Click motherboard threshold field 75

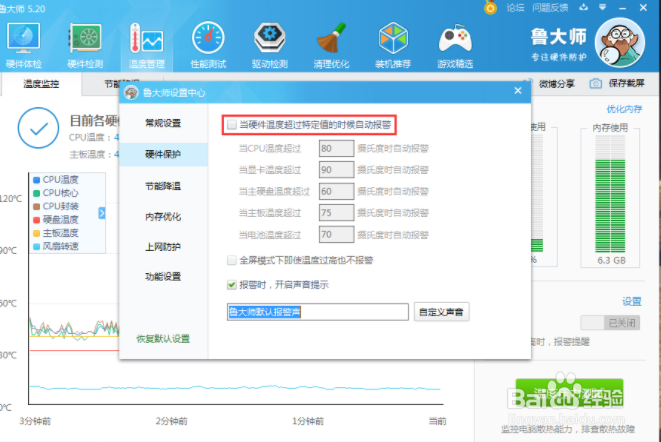tap(336, 213)
